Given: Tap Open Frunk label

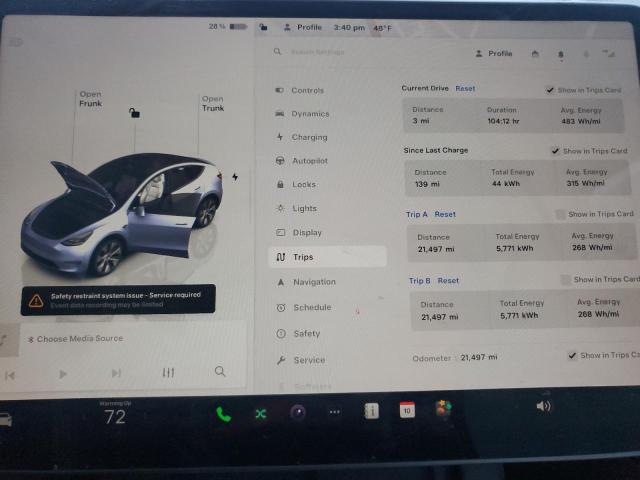Looking at the screenshot, I should coord(90,99).
